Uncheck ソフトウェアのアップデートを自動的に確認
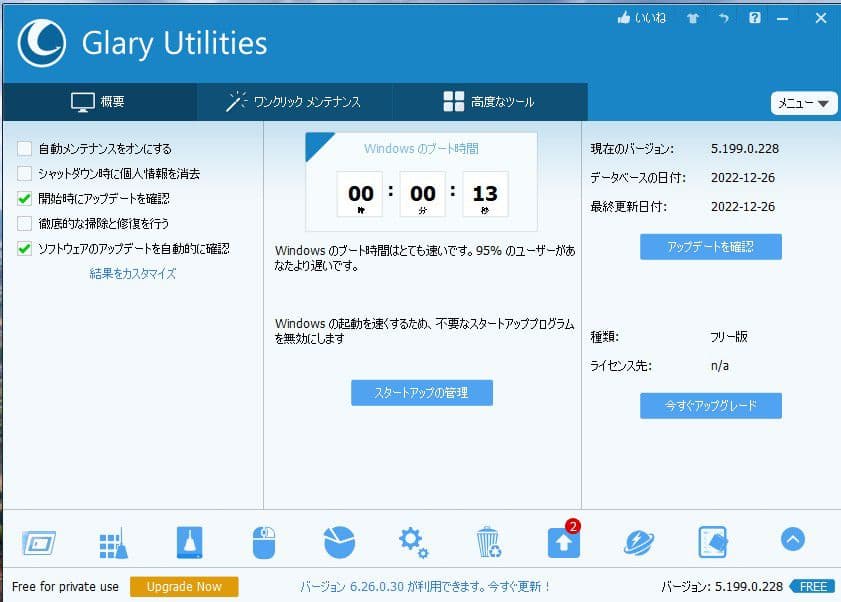This screenshot has width=841, height=602. (25, 248)
